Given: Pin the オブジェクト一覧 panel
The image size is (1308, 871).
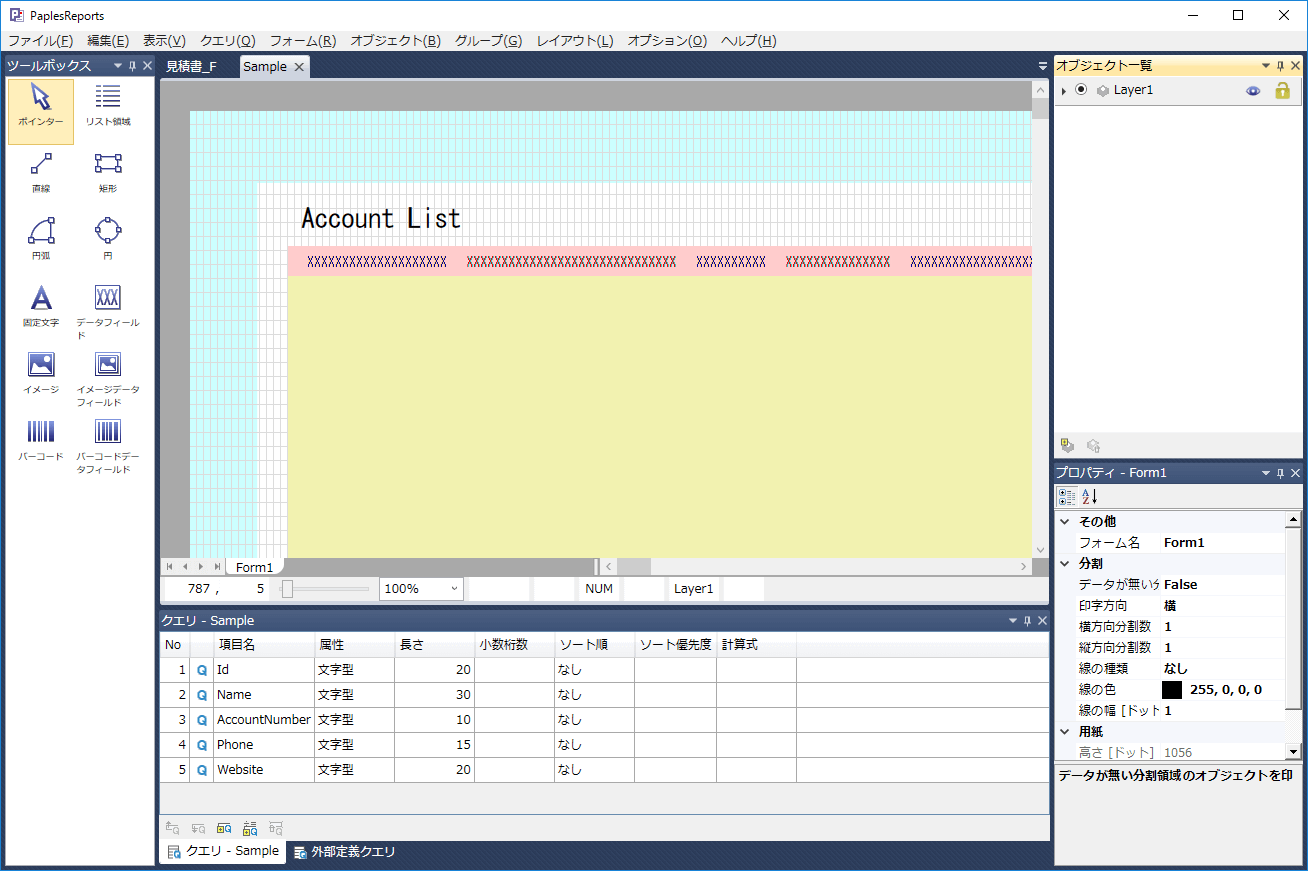Looking at the screenshot, I should click(1280, 66).
